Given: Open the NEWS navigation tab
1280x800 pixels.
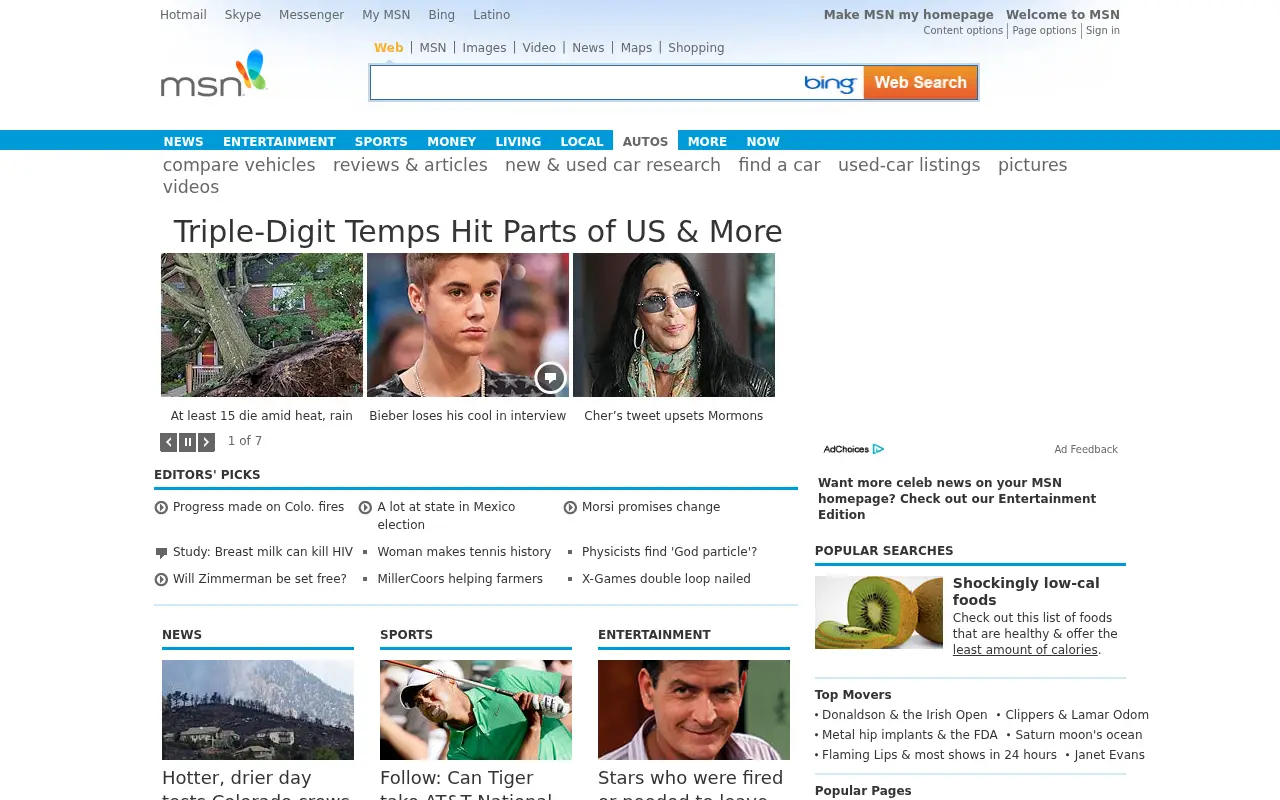Looking at the screenshot, I should pyautogui.click(x=184, y=142).
